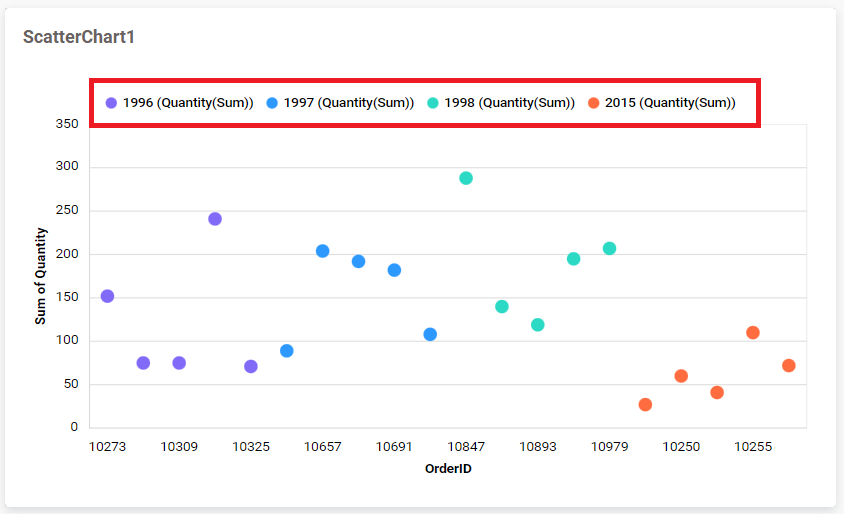This screenshot has width=844, height=514.
Task: Click the purple data point above OrderID 10273
Action: [107, 296]
